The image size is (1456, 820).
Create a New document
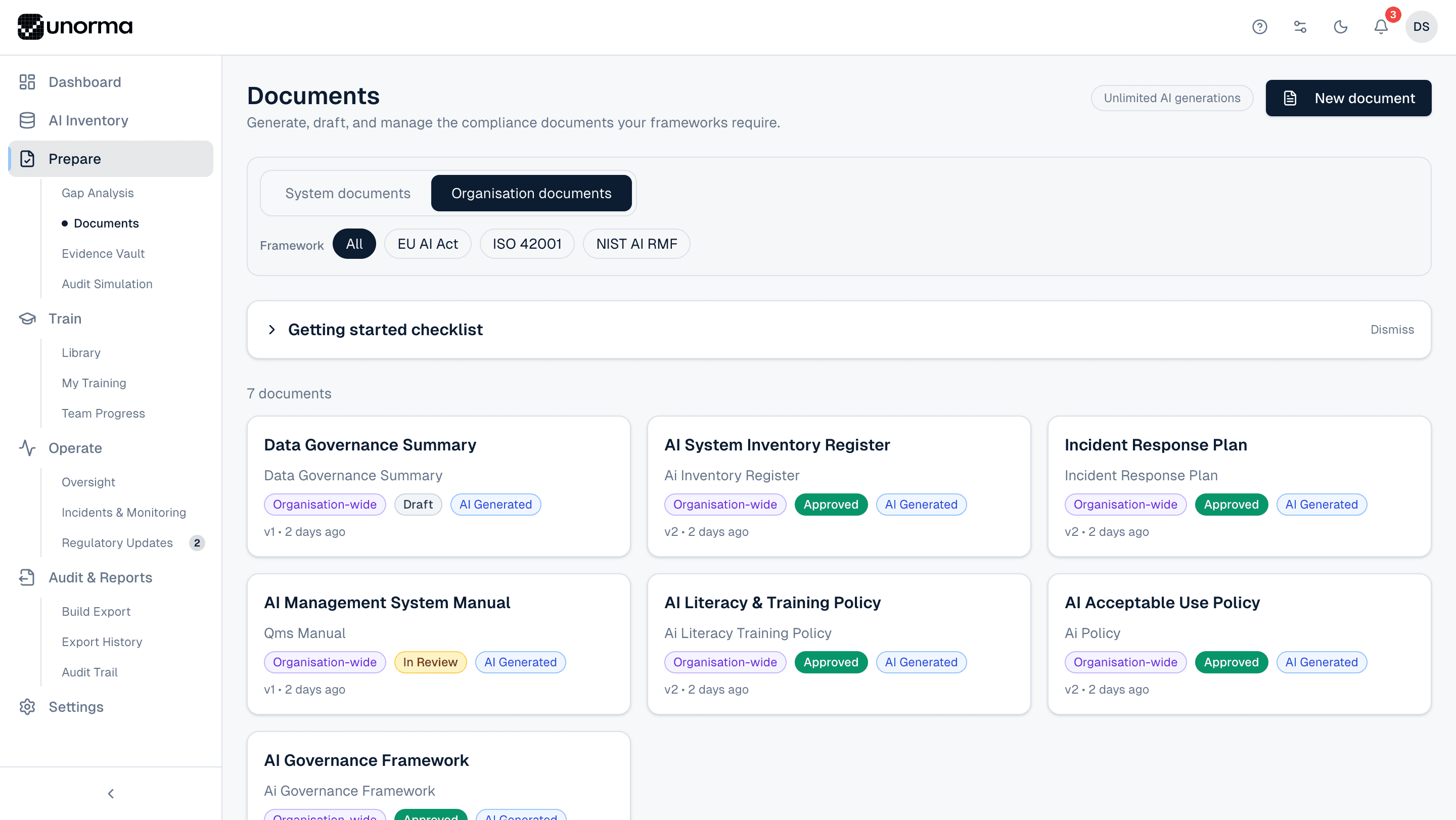(1348, 98)
